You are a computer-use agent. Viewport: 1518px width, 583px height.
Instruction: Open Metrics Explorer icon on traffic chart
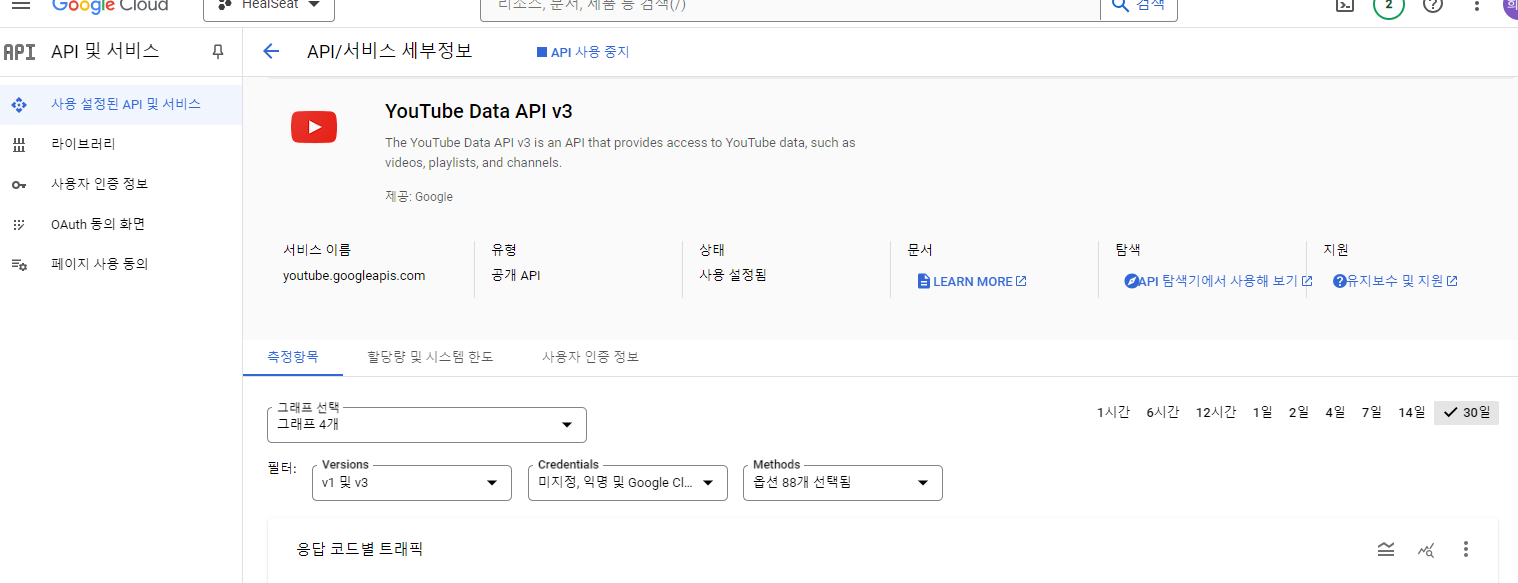(x=1426, y=549)
